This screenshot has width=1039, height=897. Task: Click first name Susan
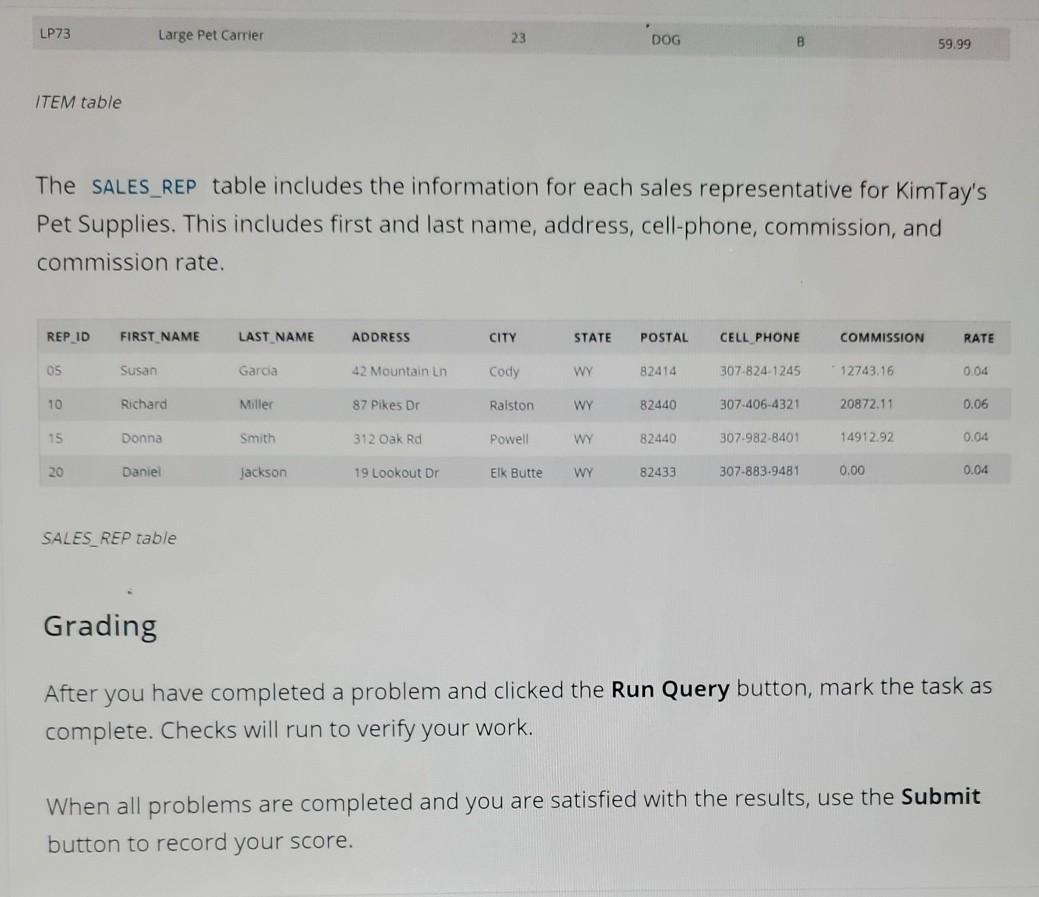point(138,370)
